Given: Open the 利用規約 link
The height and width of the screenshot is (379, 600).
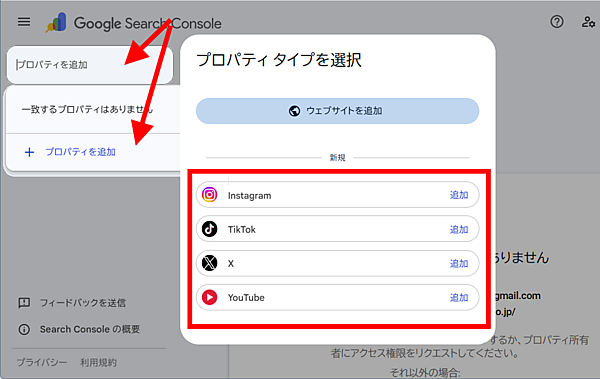Looking at the screenshot, I should point(98,363).
